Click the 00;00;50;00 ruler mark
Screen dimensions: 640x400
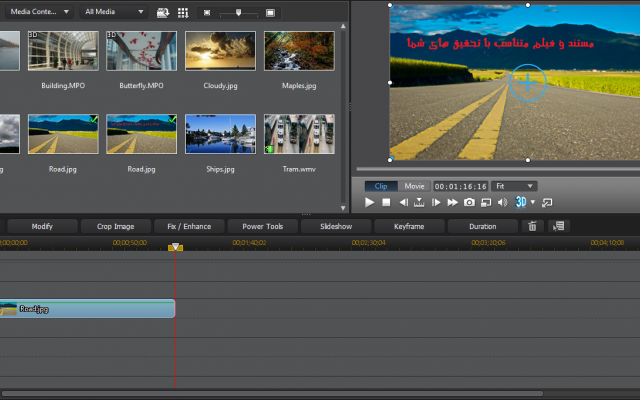pyautogui.click(x=130, y=242)
